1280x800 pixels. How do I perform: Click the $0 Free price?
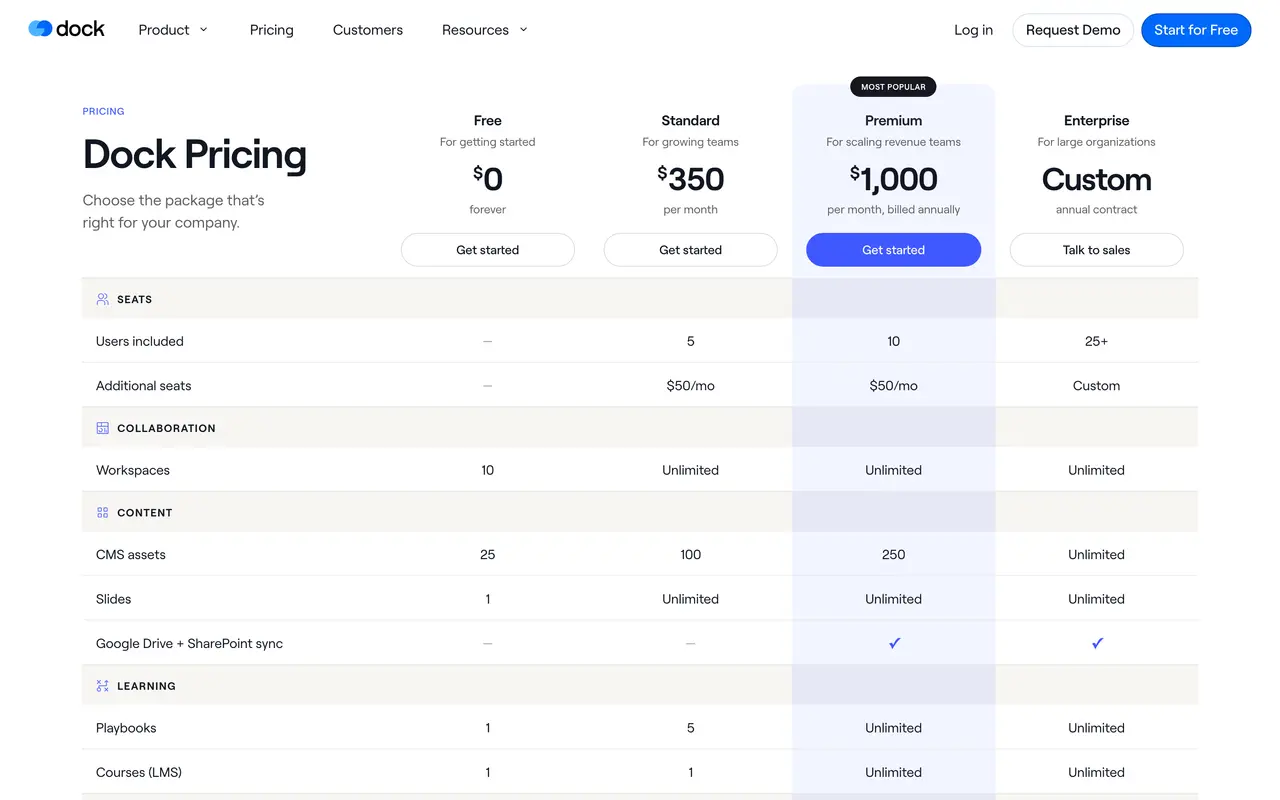click(488, 179)
